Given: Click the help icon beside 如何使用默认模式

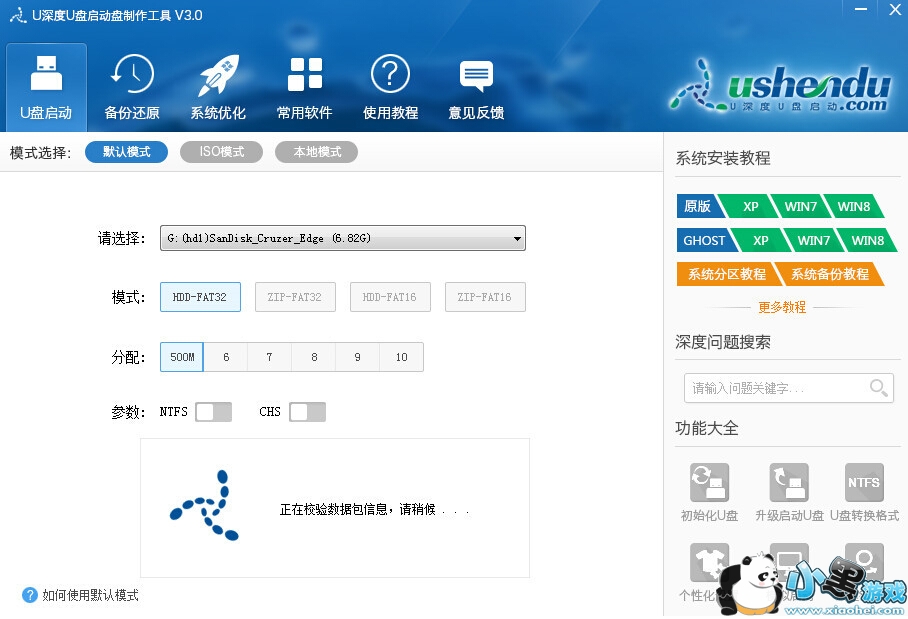Looking at the screenshot, I should point(30,595).
